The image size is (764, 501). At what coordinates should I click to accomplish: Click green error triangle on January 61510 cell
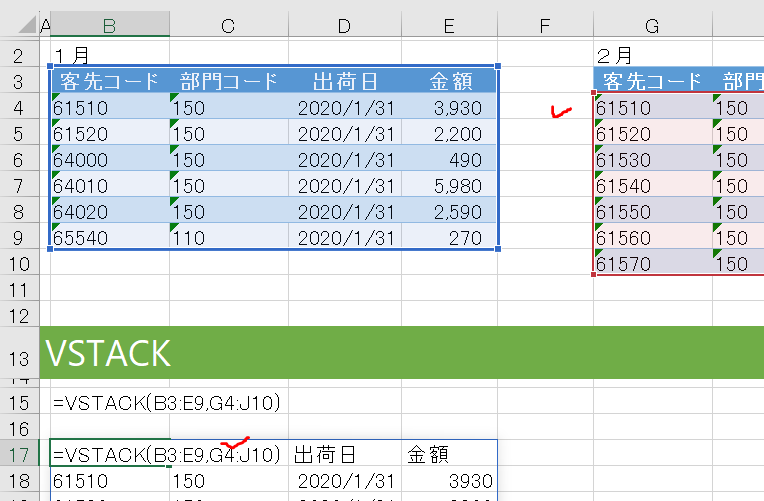pyautogui.click(x=56, y=97)
